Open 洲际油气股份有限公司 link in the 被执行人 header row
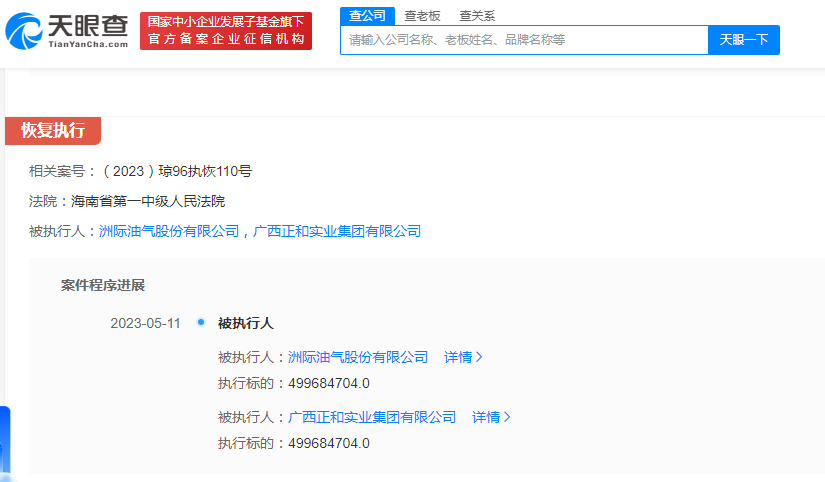 tap(169, 231)
